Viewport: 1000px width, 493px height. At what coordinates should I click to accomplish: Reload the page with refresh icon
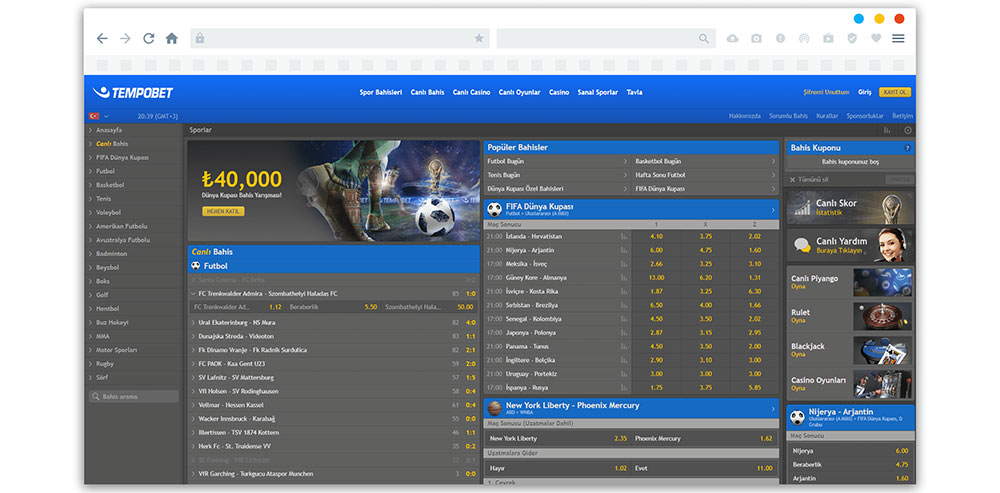pos(149,38)
